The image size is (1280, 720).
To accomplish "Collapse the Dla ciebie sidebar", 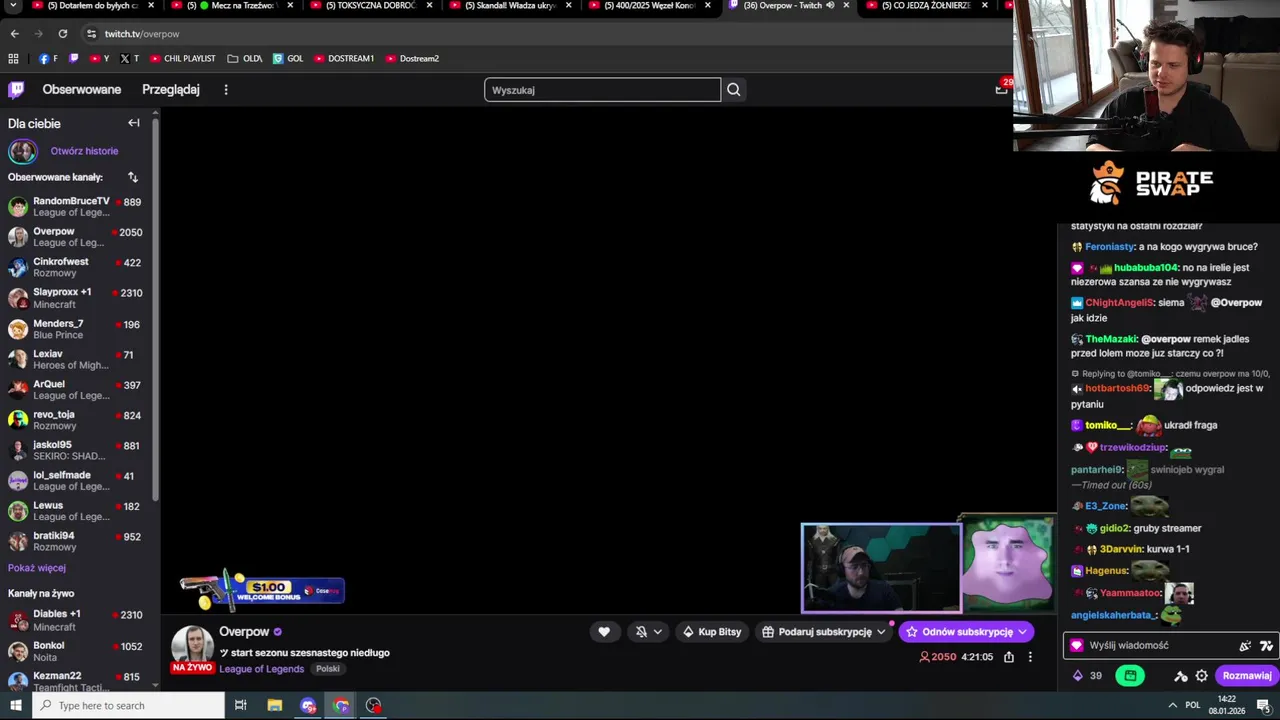I will point(134,123).
